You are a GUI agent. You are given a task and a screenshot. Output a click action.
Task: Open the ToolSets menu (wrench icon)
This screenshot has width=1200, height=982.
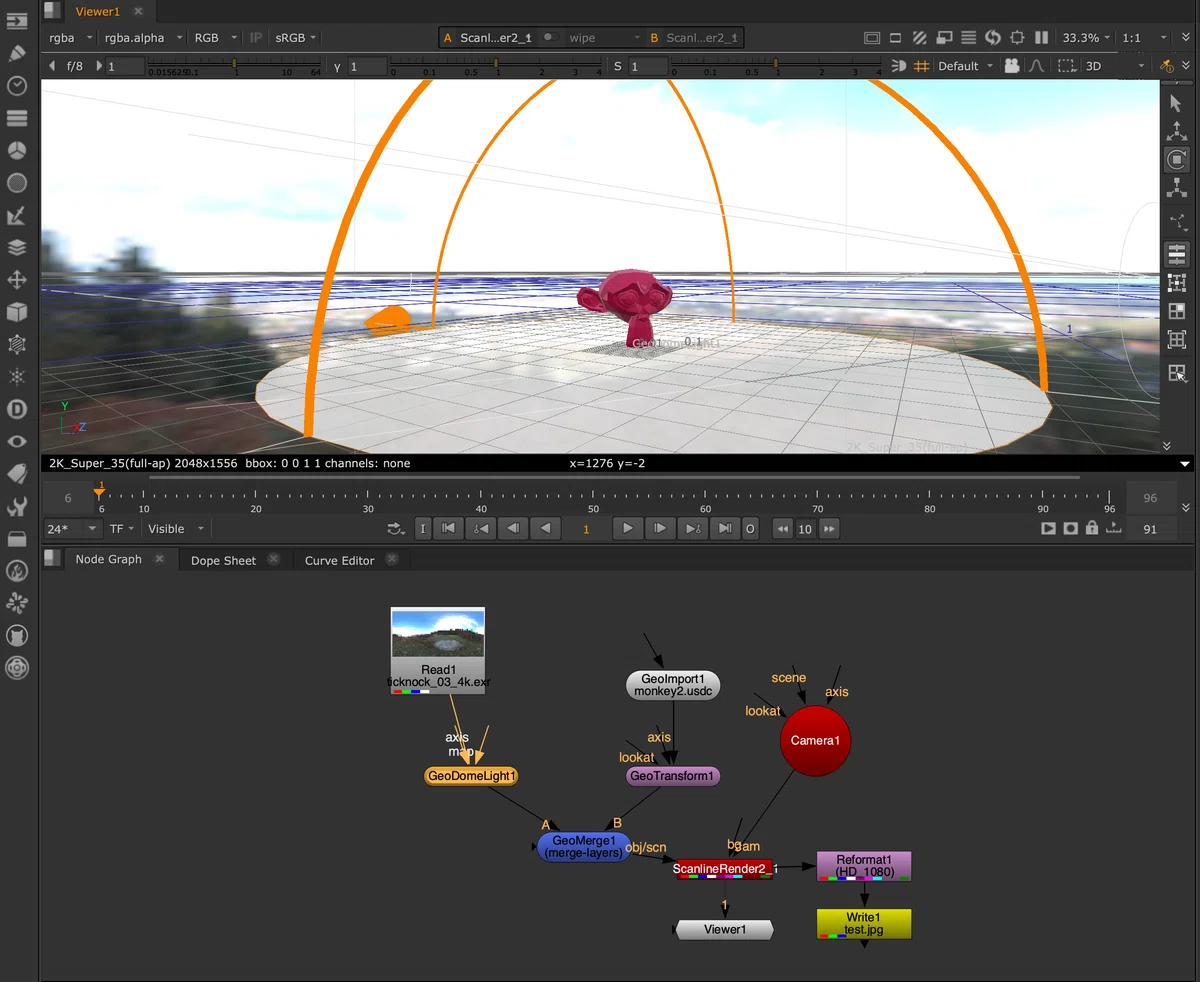(x=16, y=506)
